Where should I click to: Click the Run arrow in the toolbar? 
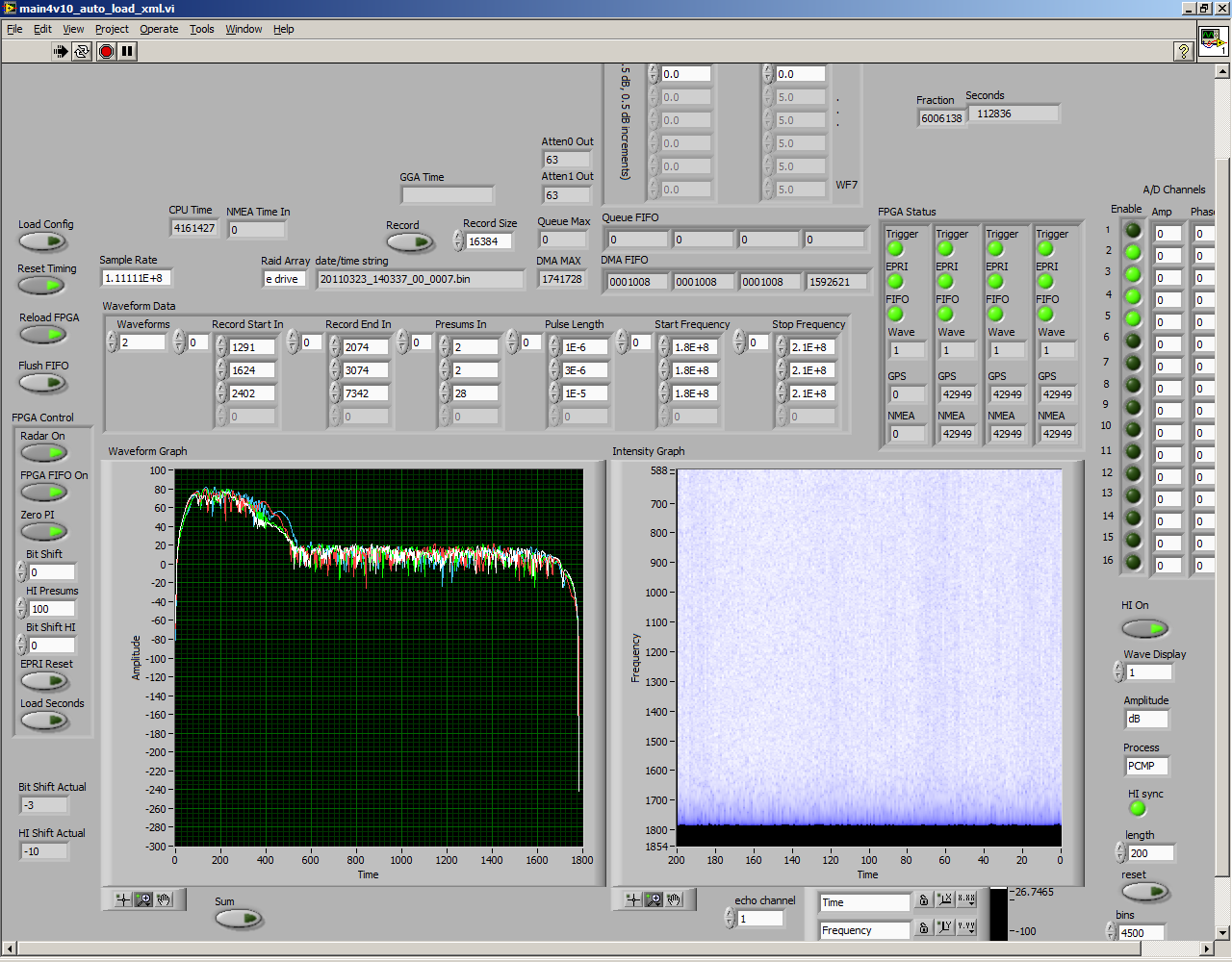click(60, 51)
